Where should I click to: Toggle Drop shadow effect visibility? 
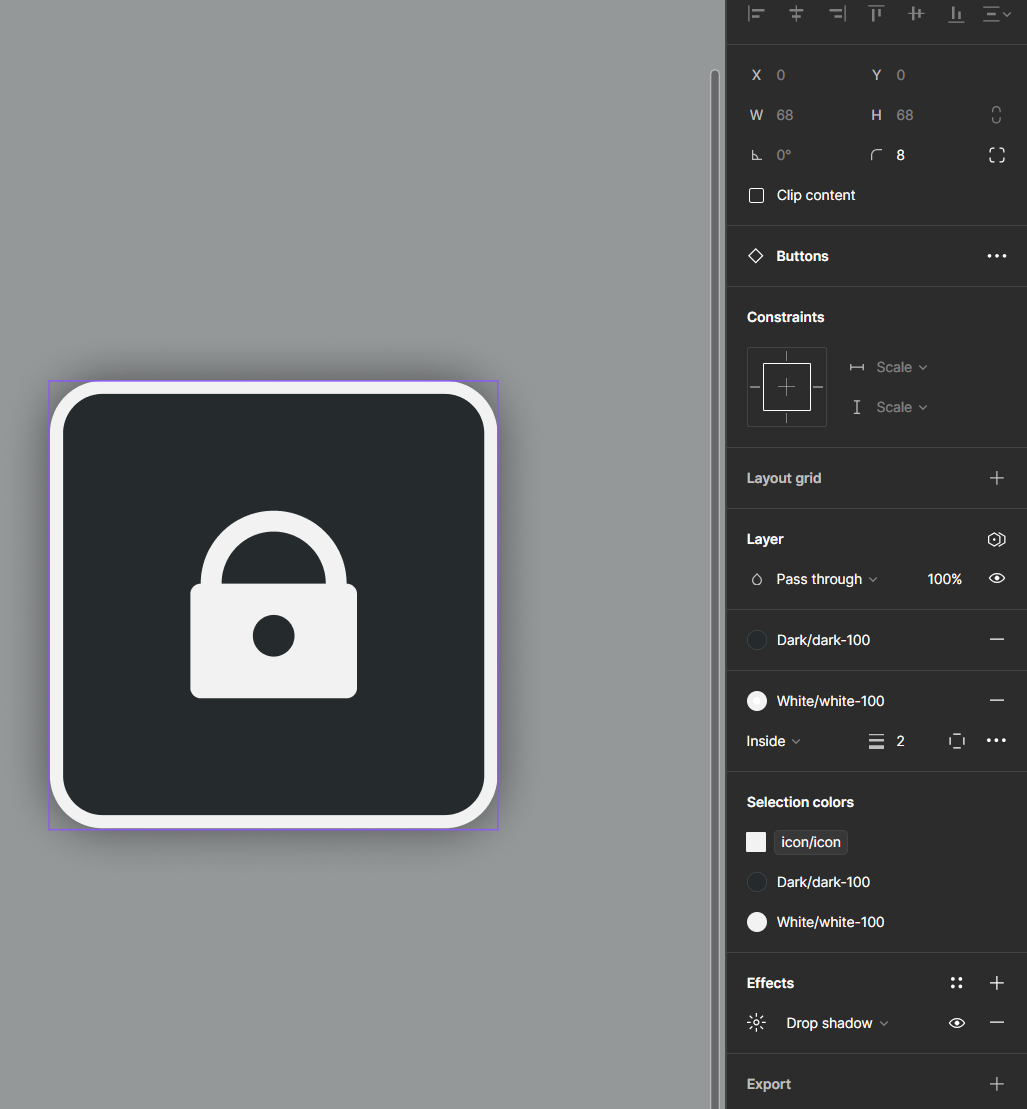tap(957, 1023)
